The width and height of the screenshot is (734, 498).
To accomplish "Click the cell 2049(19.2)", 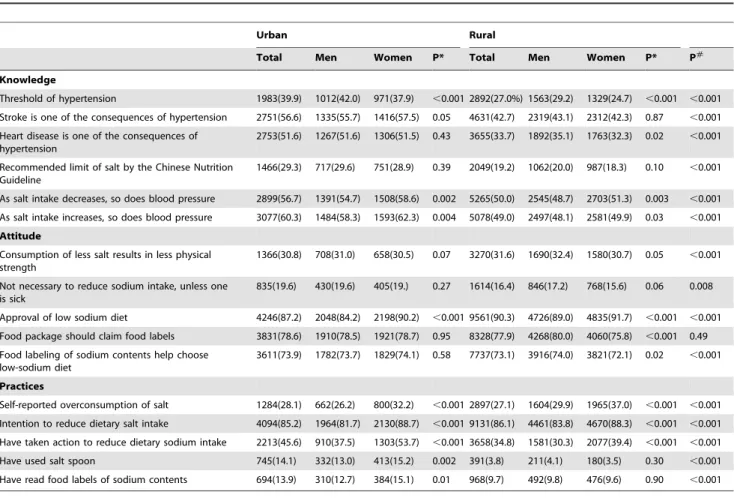I will tap(492, 168).
